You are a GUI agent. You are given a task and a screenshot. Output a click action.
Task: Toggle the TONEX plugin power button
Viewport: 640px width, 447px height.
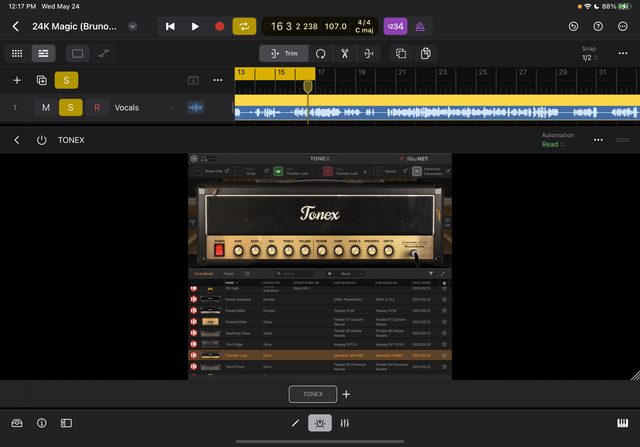pos(41,140)
